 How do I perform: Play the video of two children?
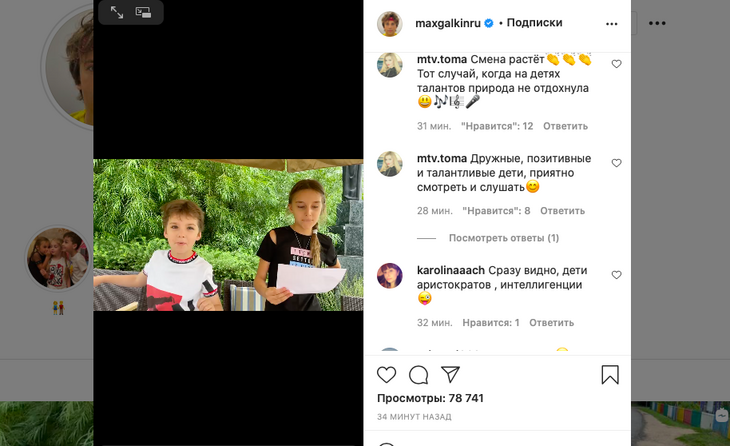[x=228, y=235]
